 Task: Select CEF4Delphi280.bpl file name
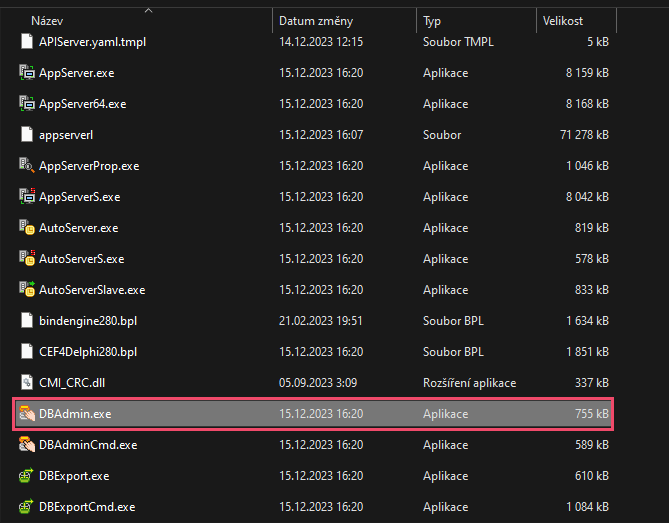tap(88, 351)
